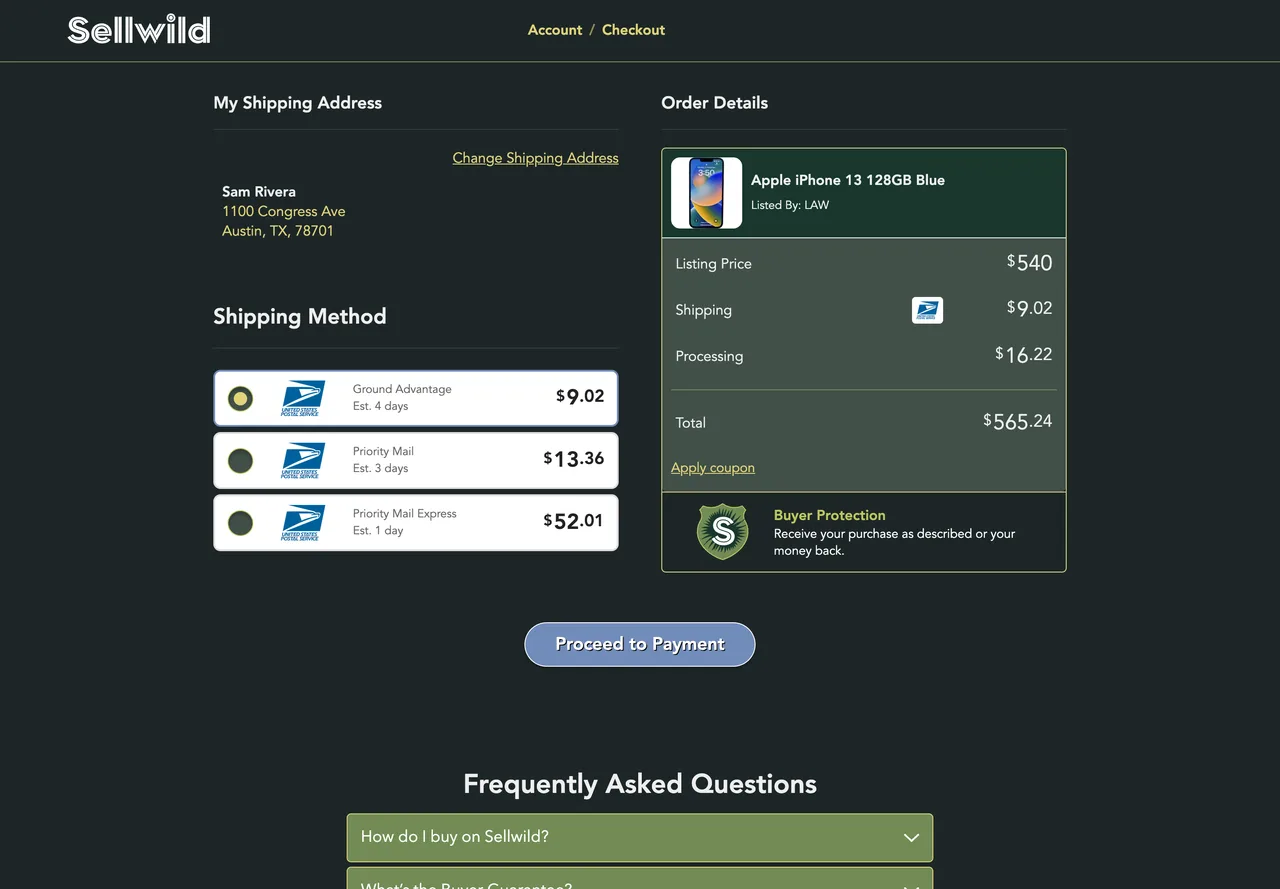The height and width of the screenshot is (889, 1280).
Task: Click USPS logo in Ground Advantage row
Action: coord(303,398)
